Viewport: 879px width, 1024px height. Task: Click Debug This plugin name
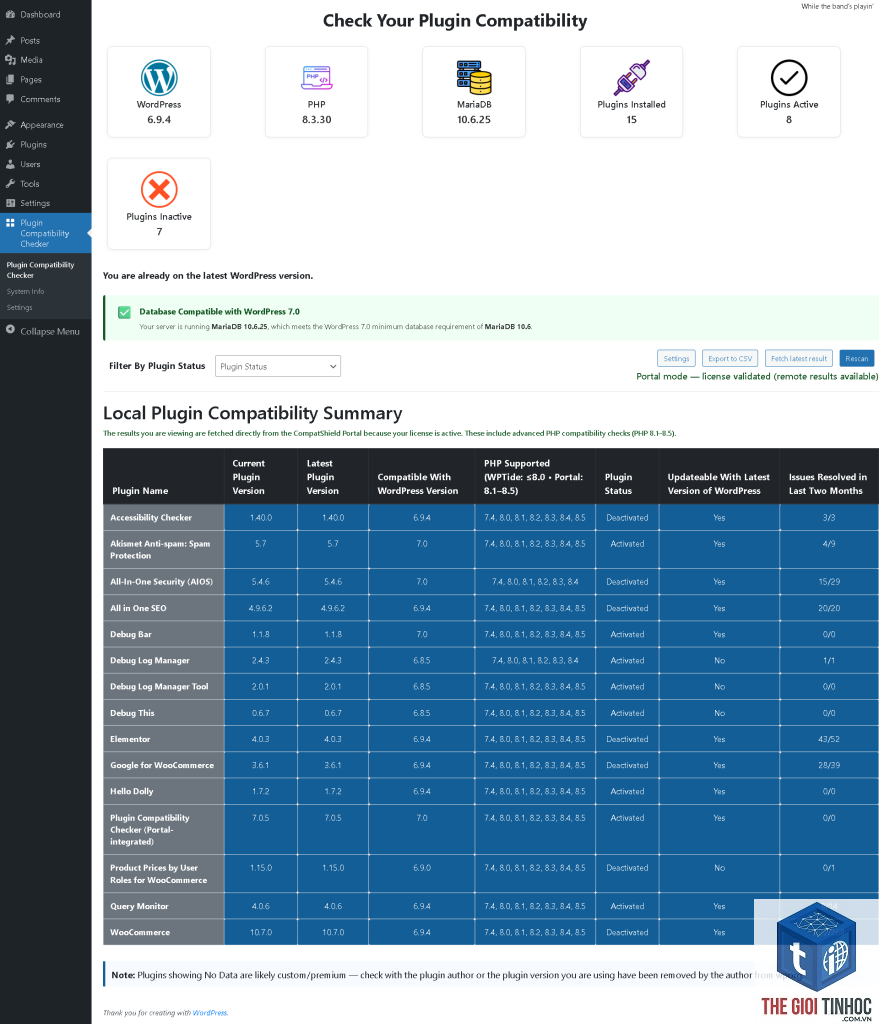(x=133, y=713)
